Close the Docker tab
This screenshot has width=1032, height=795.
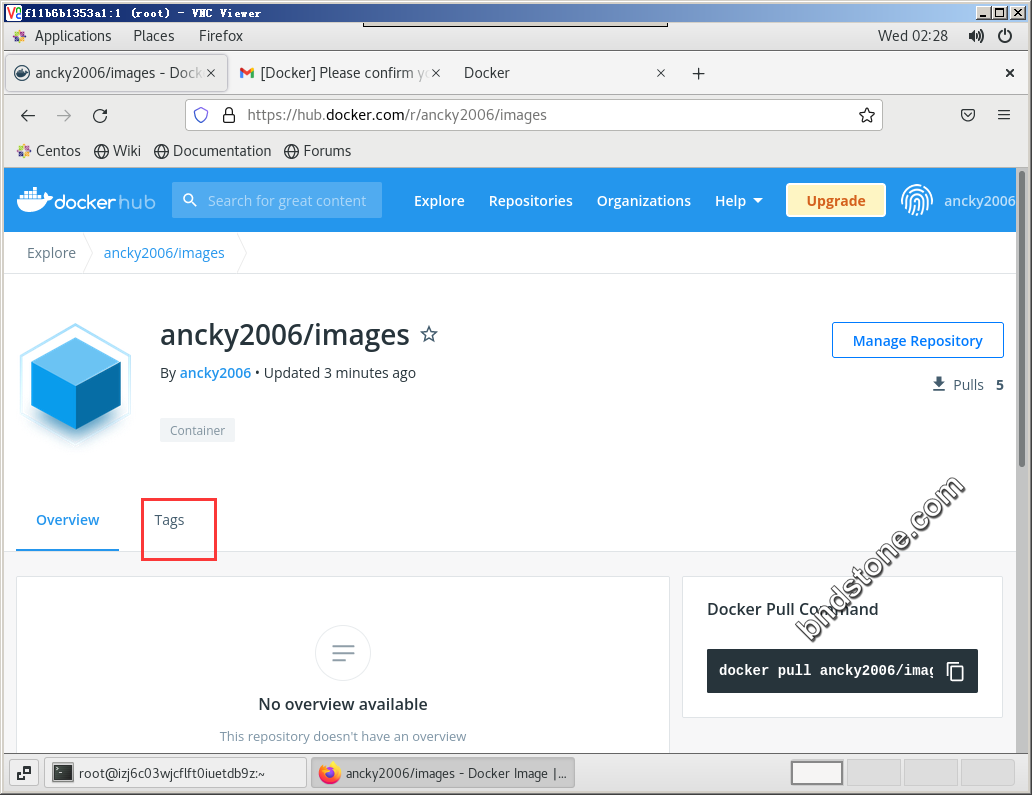[x=661, y=73]
